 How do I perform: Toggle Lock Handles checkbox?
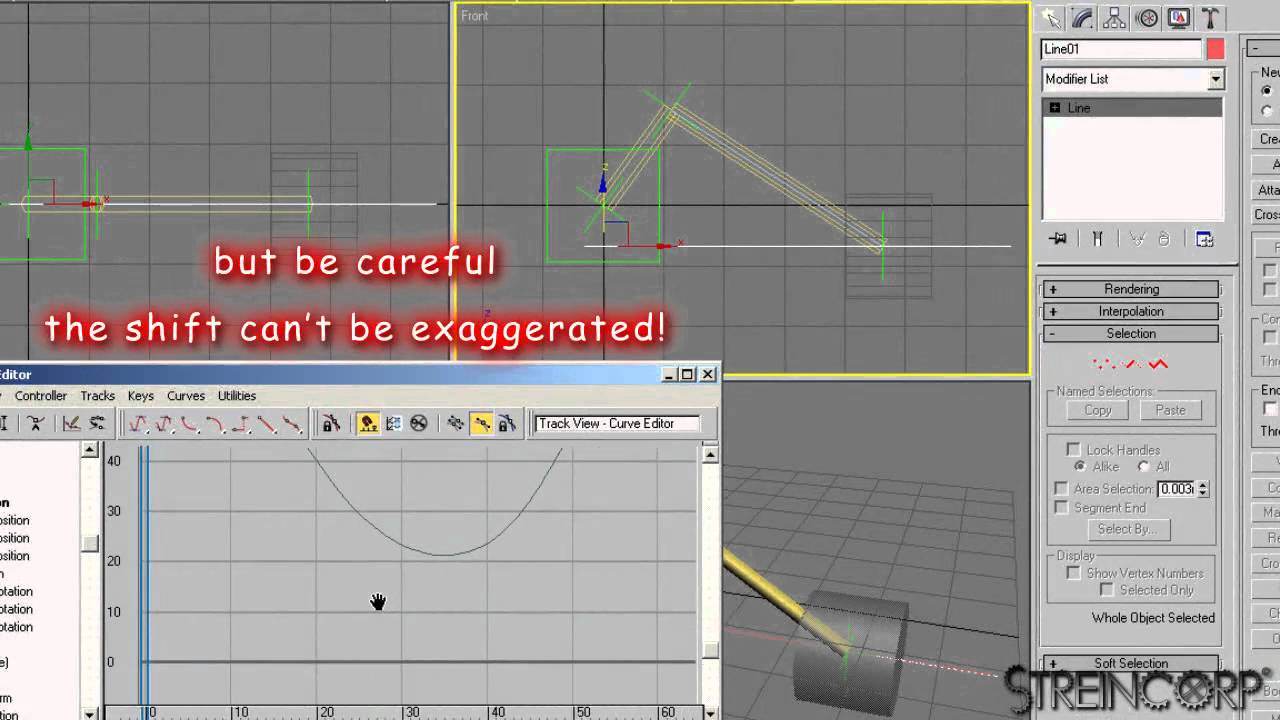(1073, 450)
